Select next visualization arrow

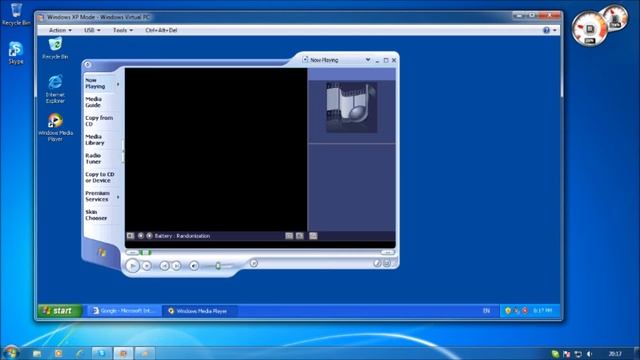coord(149,236)
